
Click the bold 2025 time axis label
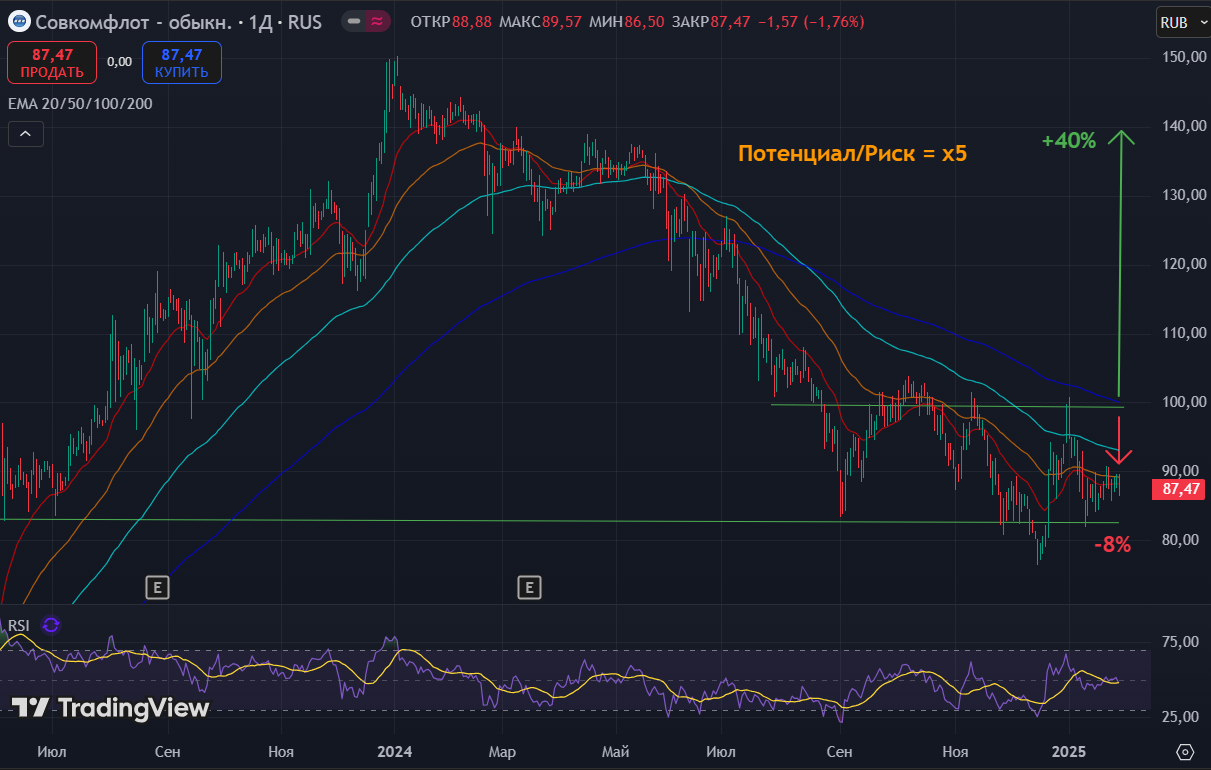pos(1069,752)
